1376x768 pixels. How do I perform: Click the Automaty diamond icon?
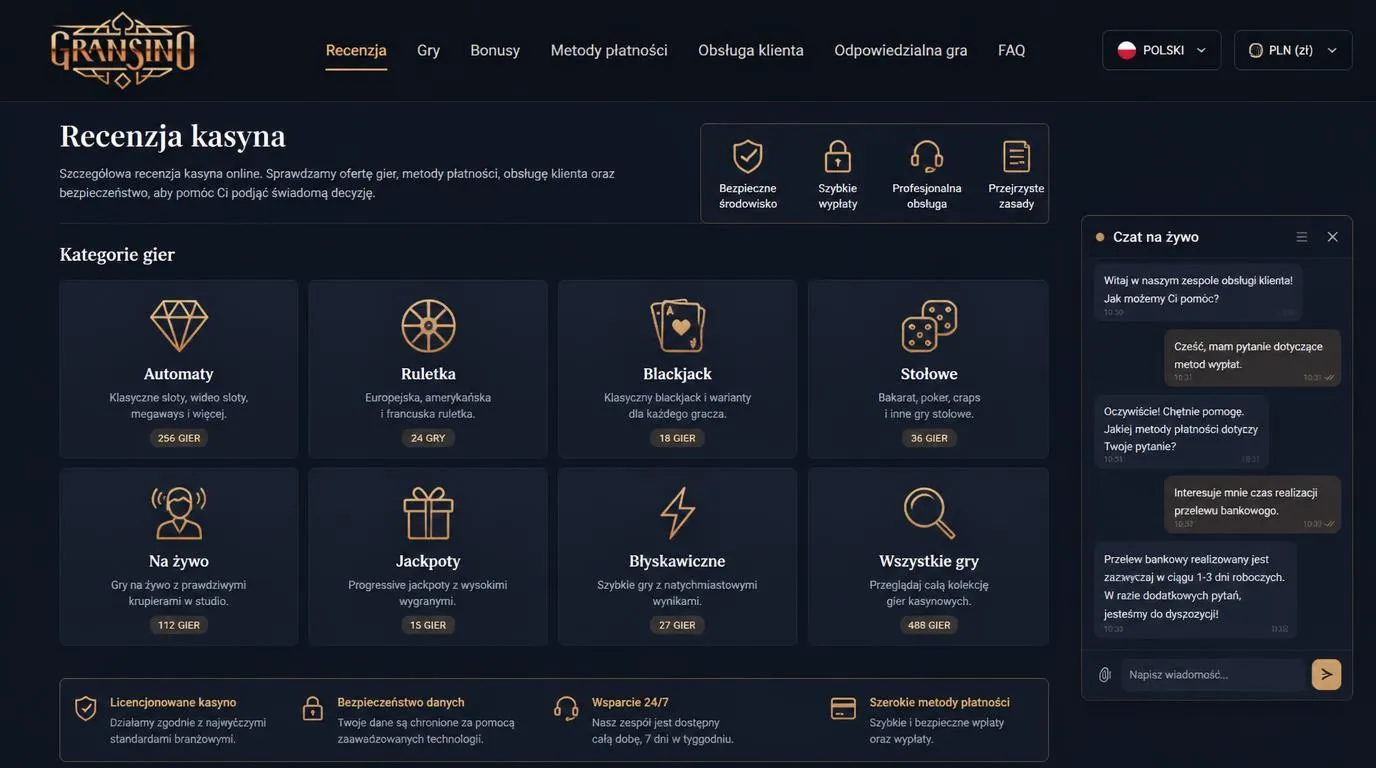point(179,326)
